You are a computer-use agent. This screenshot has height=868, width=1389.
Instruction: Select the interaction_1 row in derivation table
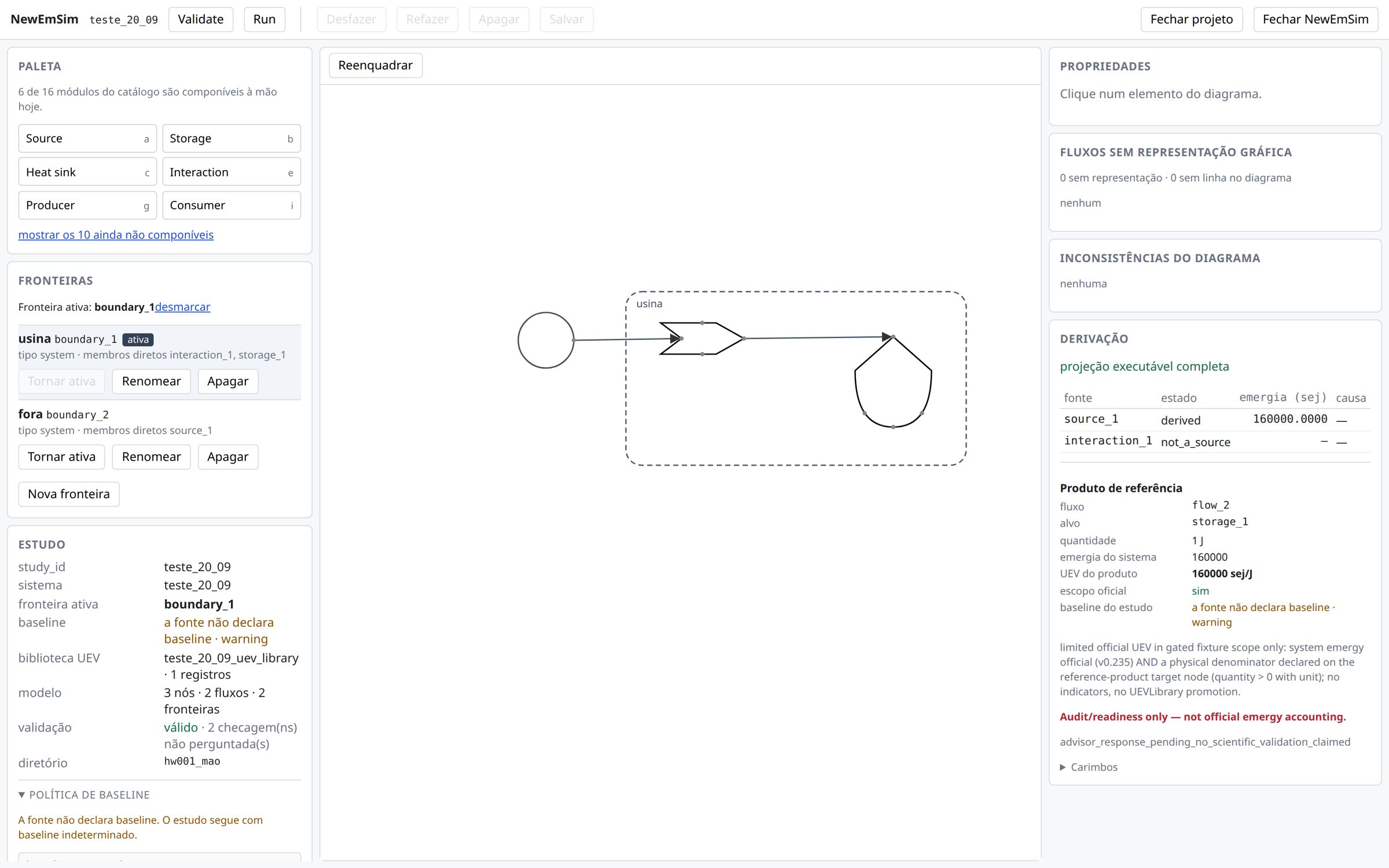[1215, 442]
